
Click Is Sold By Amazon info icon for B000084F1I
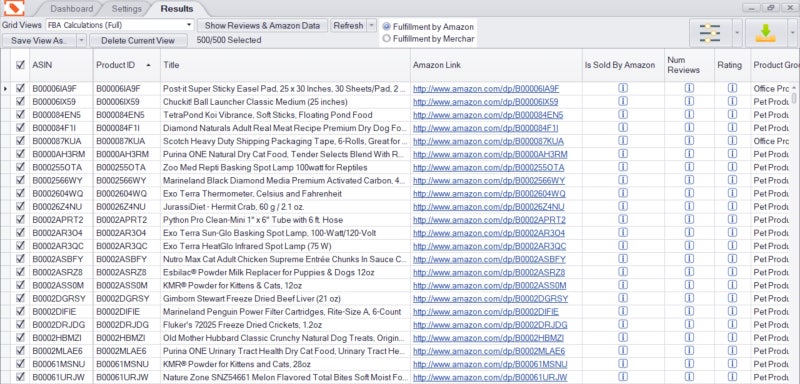tap(623, 127)
